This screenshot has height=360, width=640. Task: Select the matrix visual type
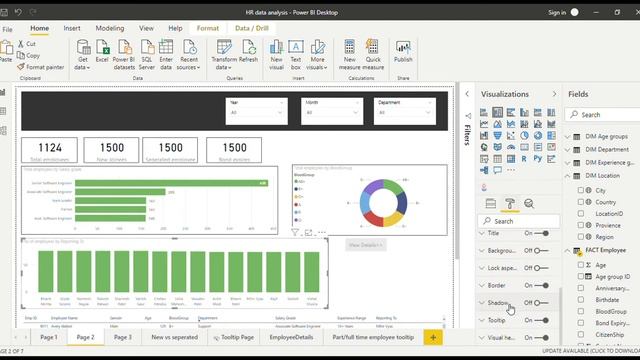pyautogui.click(x=511, y=159)
